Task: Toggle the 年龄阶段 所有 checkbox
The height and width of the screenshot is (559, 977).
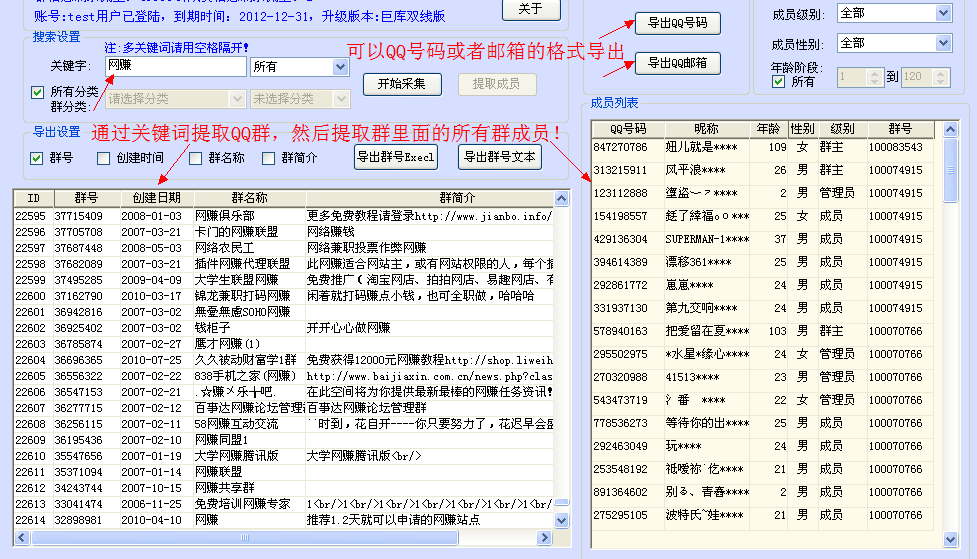Action: pyautogui.click(x=778, y=82)
